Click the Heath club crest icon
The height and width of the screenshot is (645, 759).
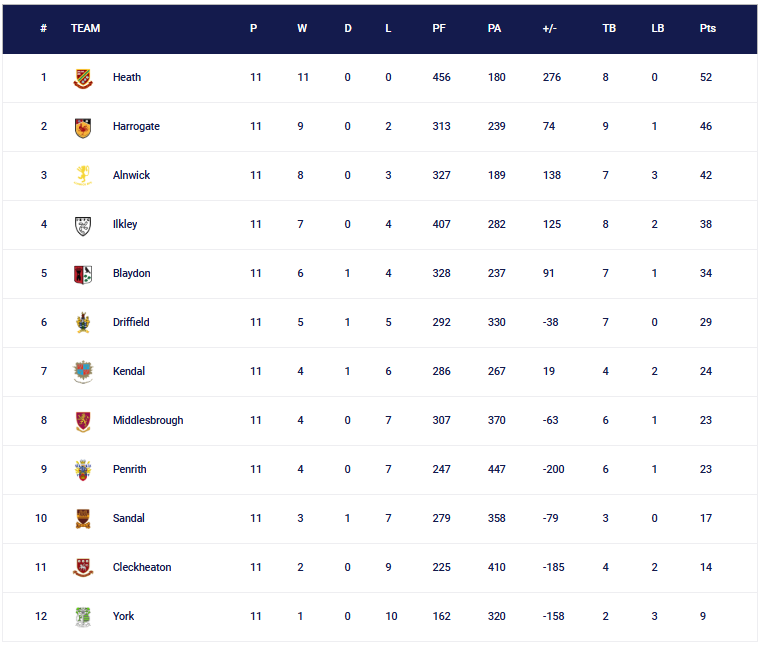[x=84, y=78]
